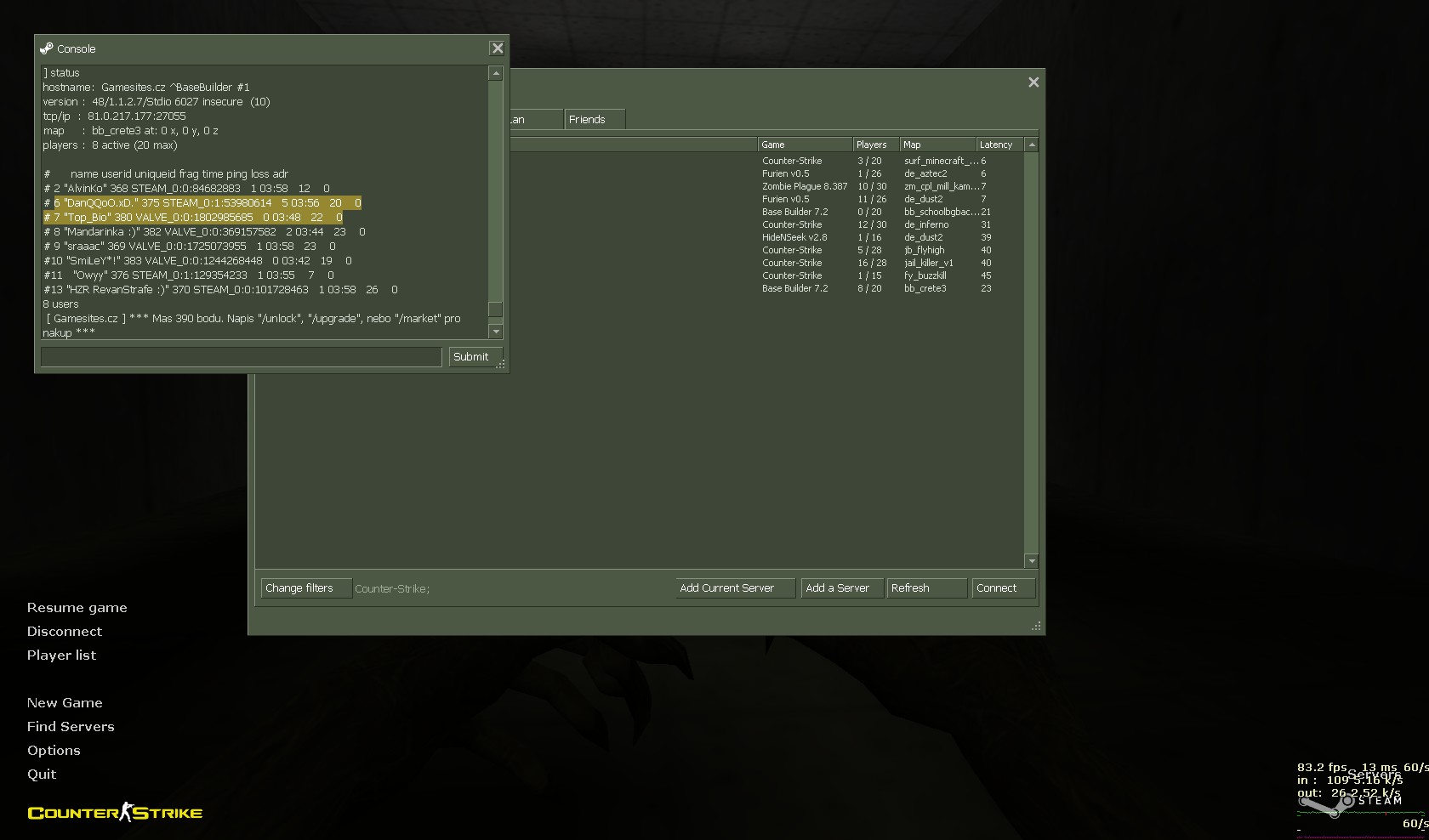Screen dimensions: 1429x840
Task: Open Find Servers
Action: click(x=71, y=727)
